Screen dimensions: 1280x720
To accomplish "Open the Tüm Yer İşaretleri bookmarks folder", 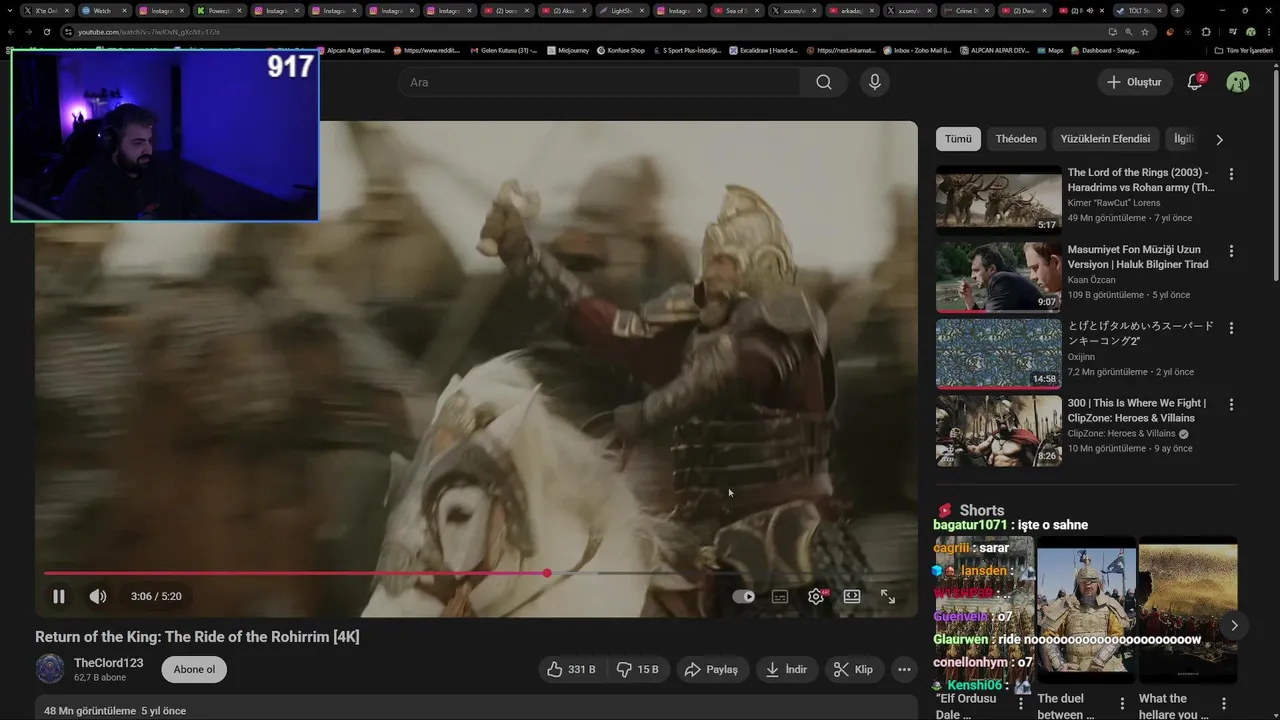I will click(x=1244, y=50).
